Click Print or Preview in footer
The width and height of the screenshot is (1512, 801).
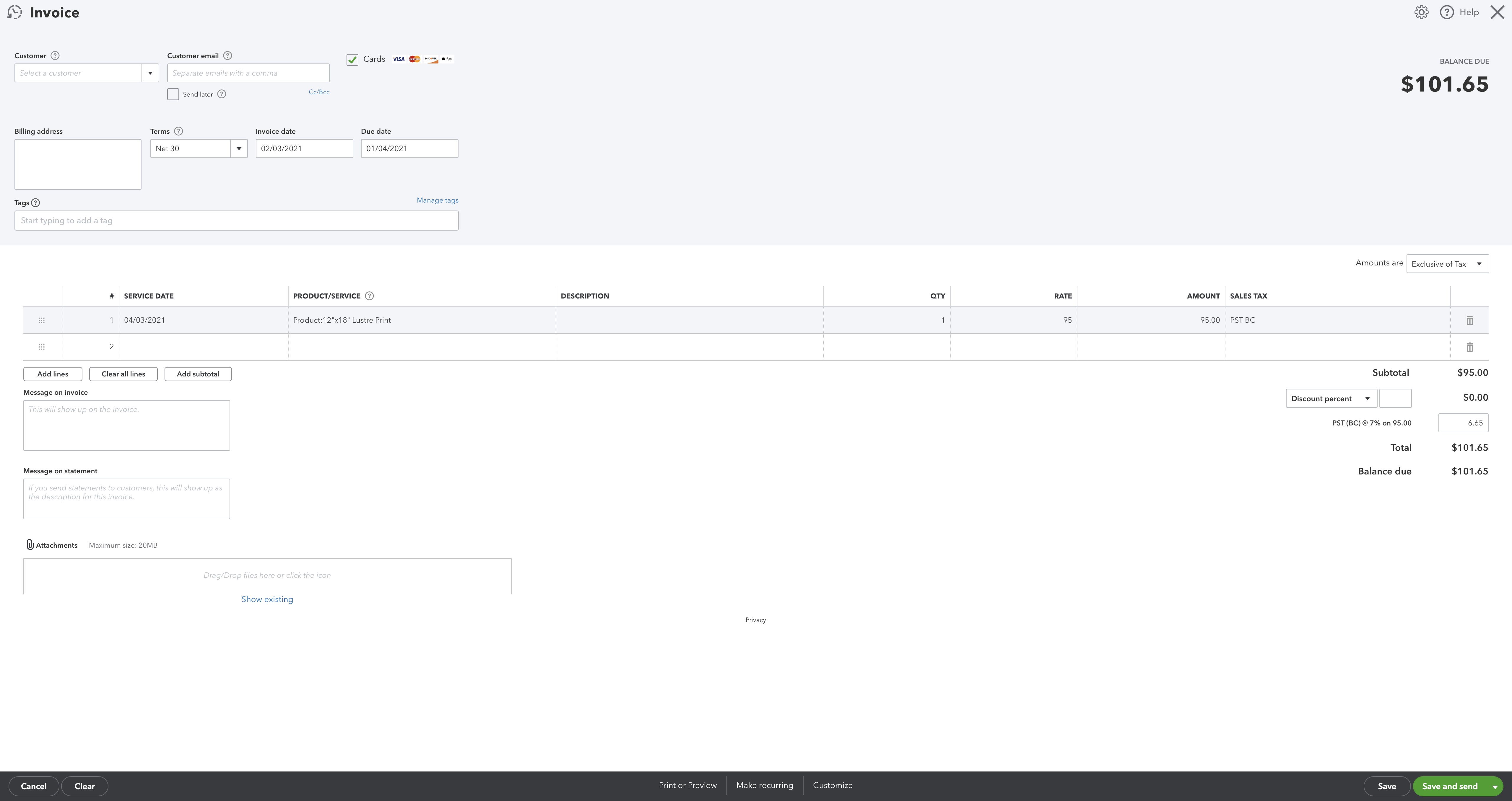(x=687, y=785)
